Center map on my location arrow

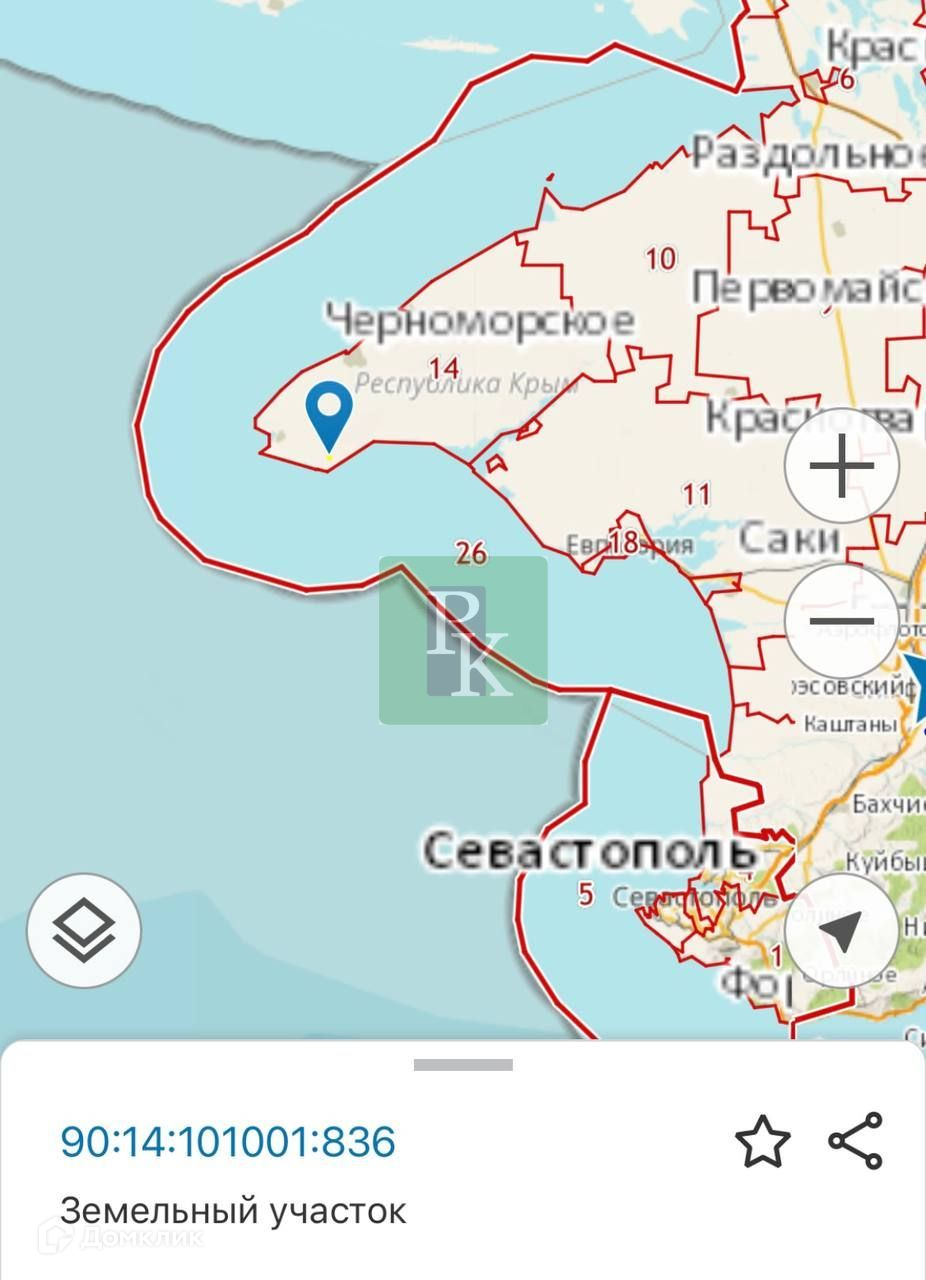click(842, 930)
